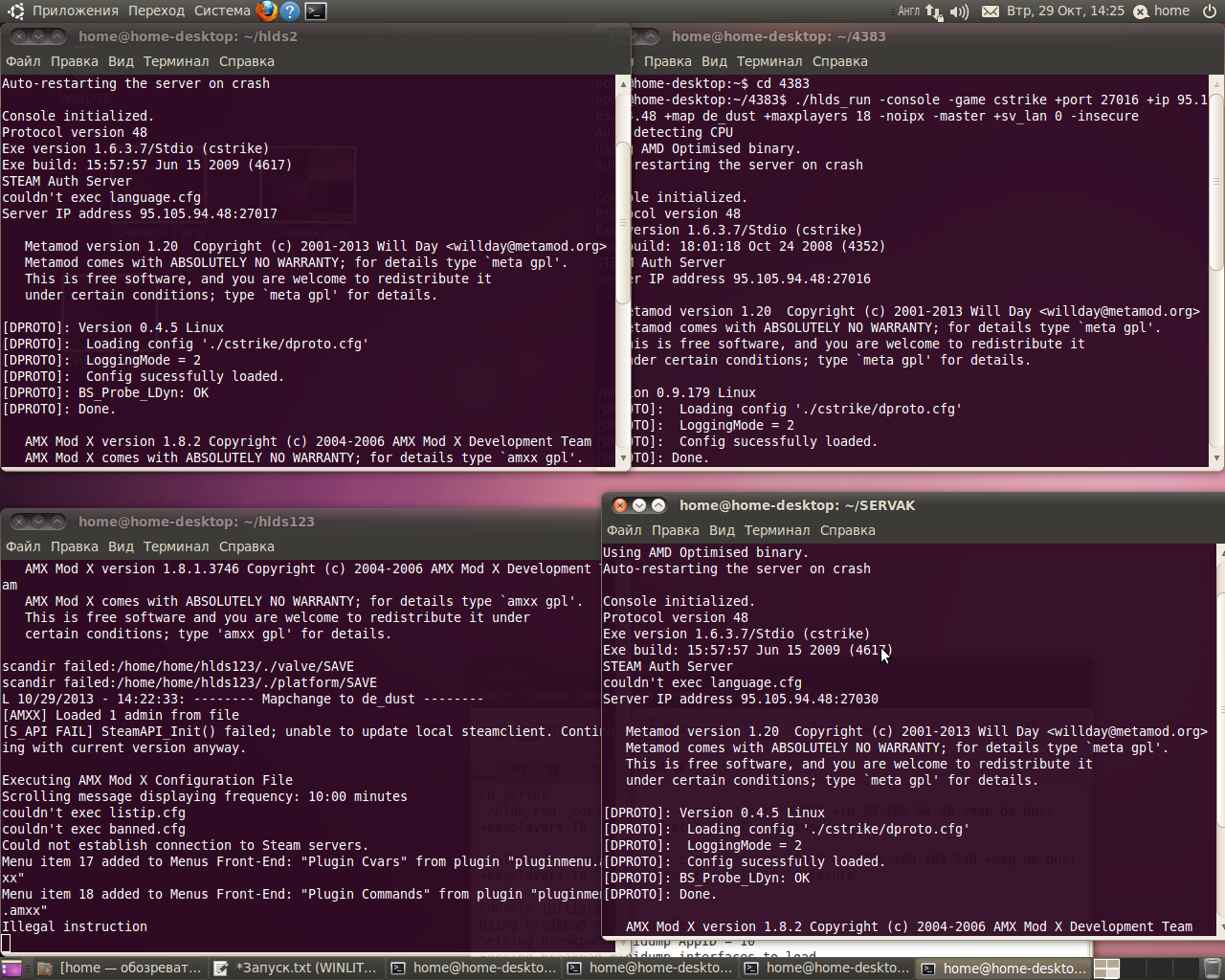The image size is (1225, 980).
Task: Open Правка menu in the SERVAK terminal
Action: click(676, 530)
